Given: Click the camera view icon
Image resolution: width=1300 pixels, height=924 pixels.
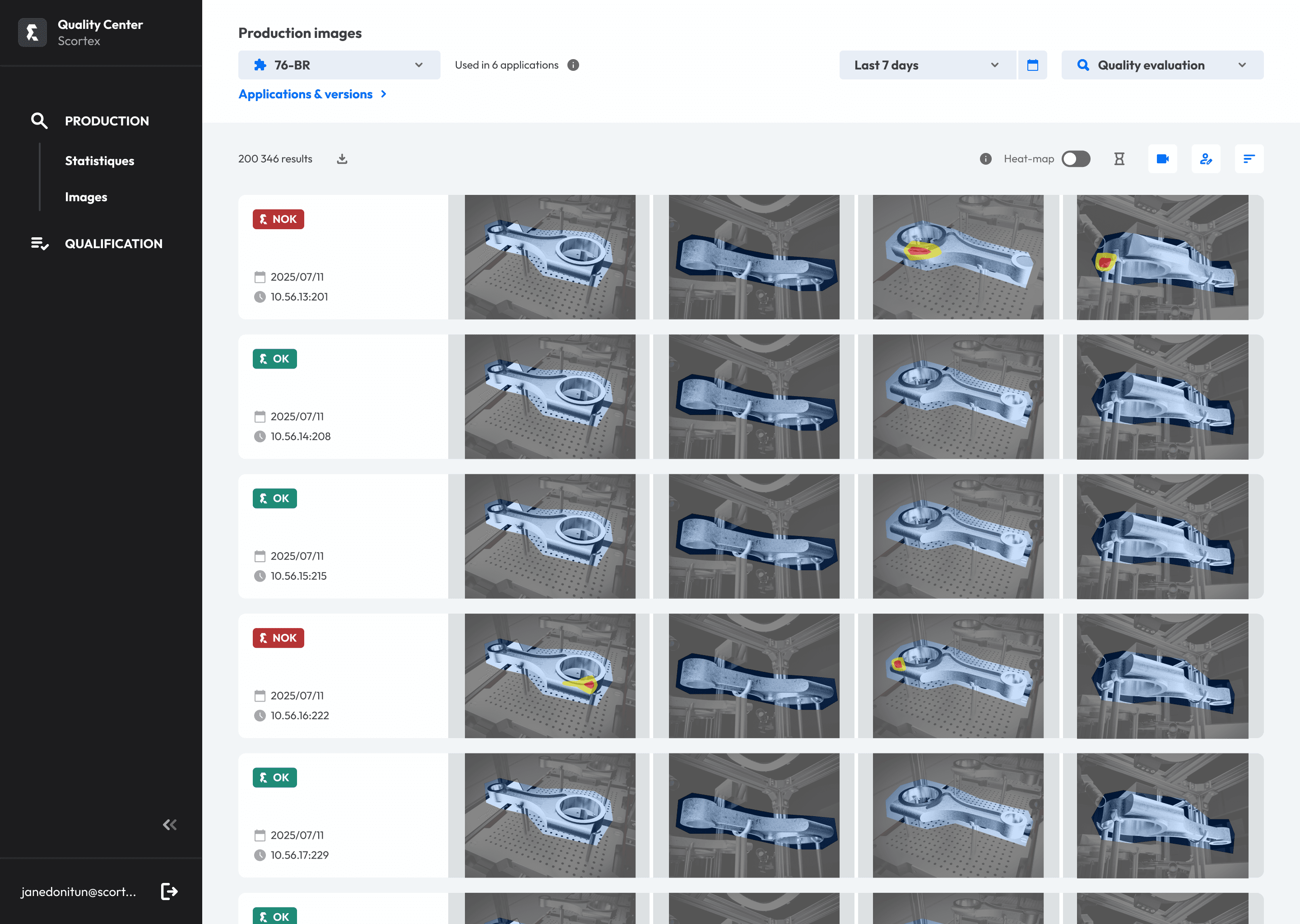Looking at the screenshot, I should [1162, 159].
